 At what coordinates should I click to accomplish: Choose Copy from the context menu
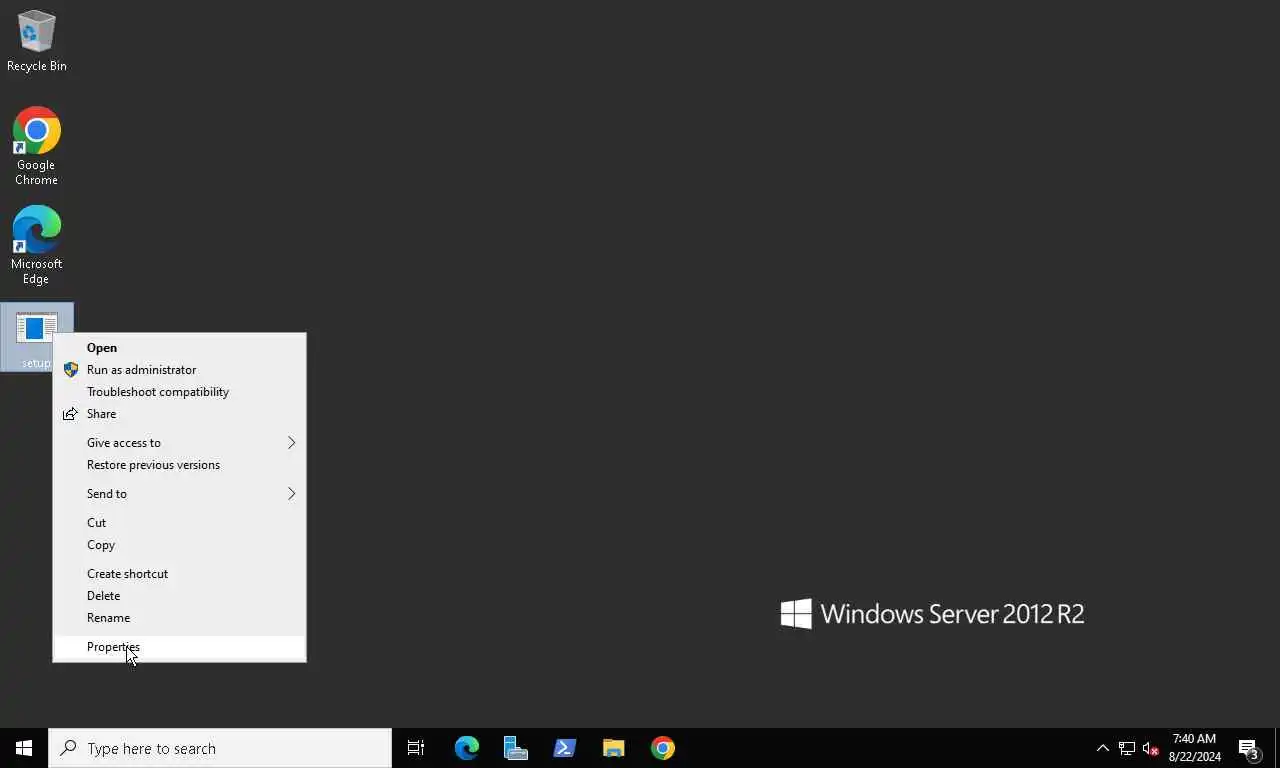tap(179, 545)
